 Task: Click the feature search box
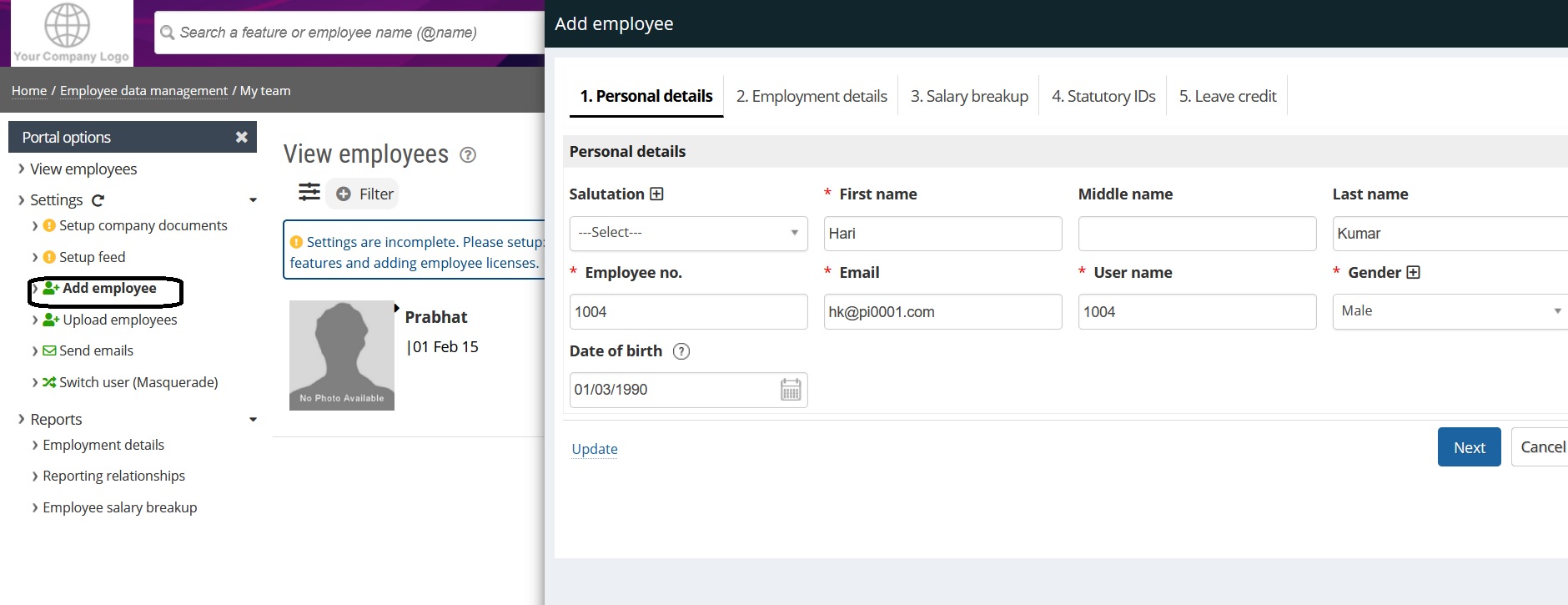(x=350, y=33)
